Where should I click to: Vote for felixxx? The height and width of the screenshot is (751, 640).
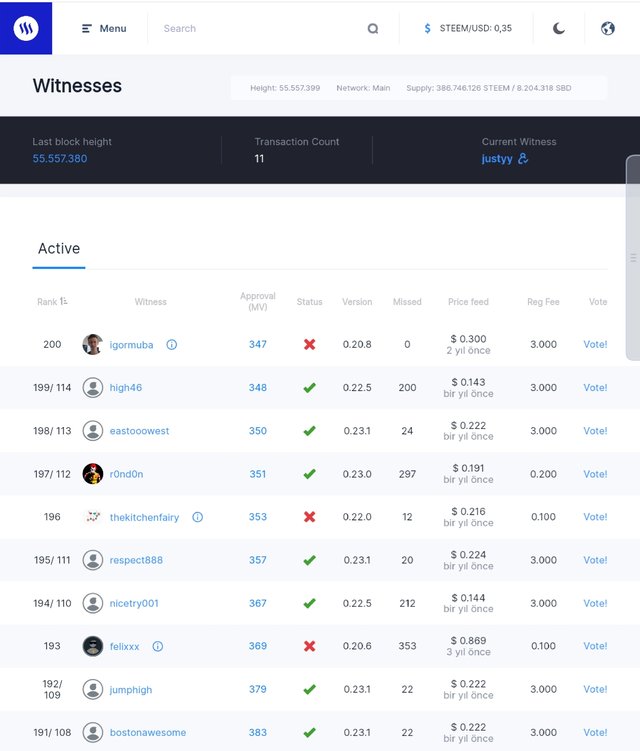(x=595, y=646)
